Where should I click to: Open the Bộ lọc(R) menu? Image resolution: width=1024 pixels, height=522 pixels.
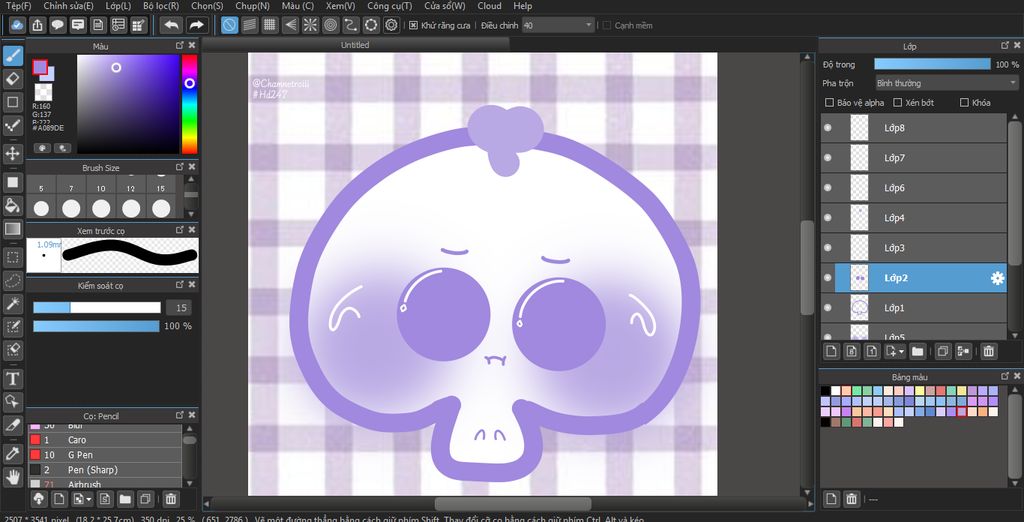[161, 6]
